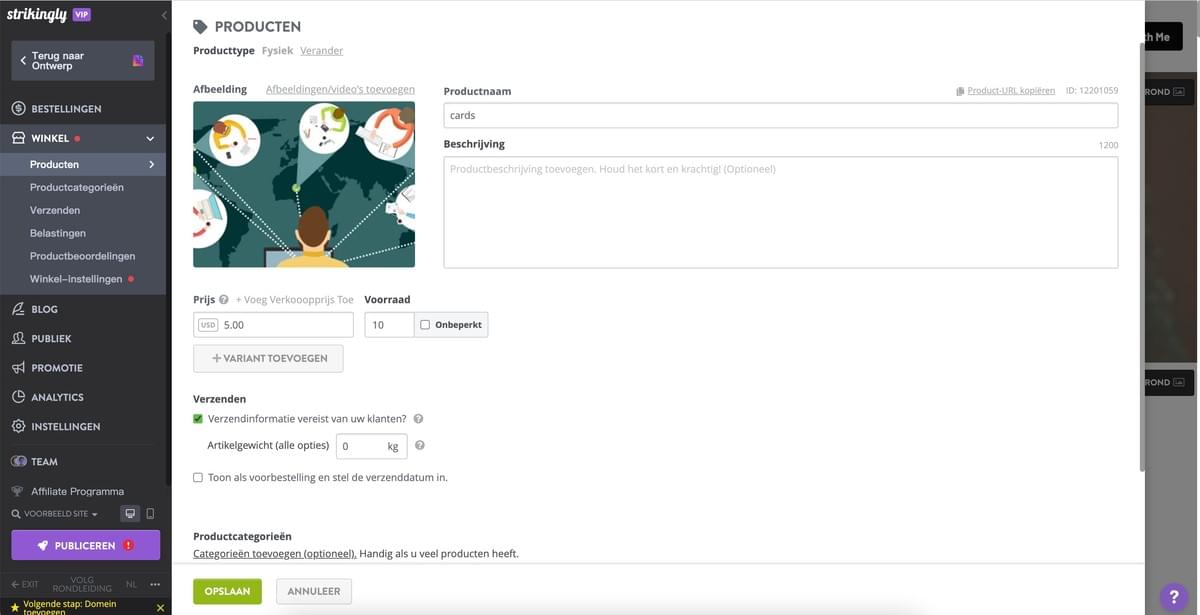
Task: Click the help icon next to Prijs
Action: 224,299
